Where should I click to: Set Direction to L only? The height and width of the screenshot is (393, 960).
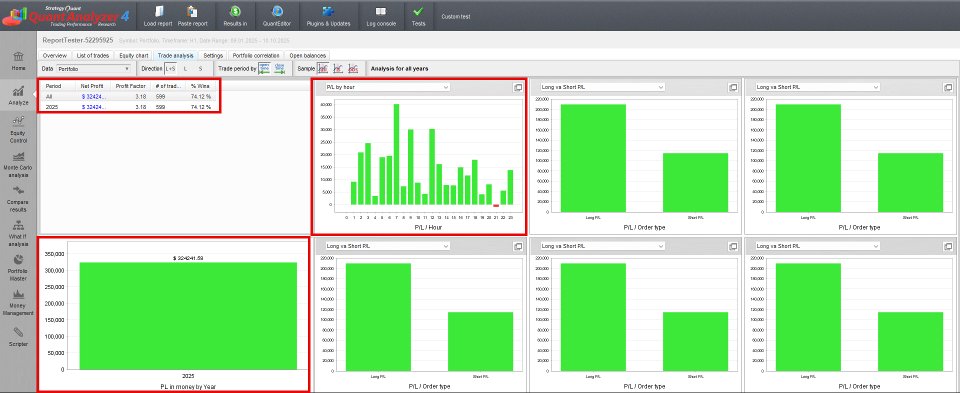point(186,69)
